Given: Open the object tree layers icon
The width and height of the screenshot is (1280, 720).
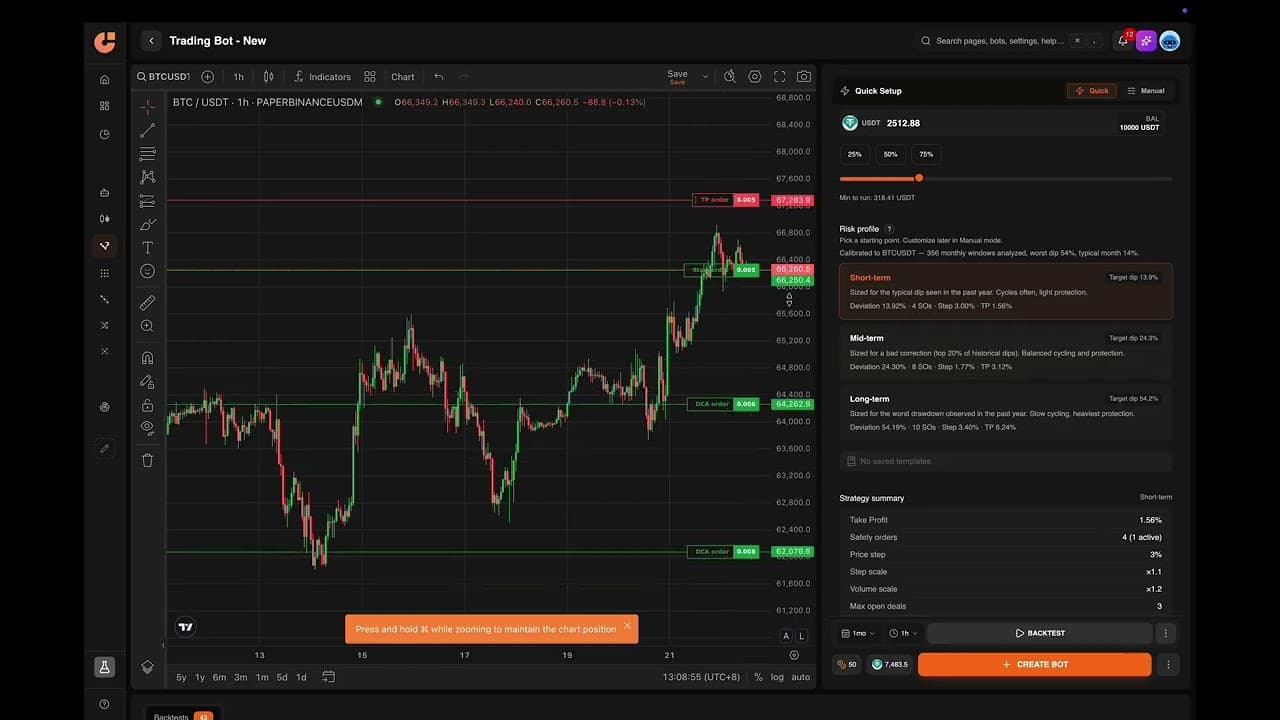Looking at the screenshot, I should click(147, 667).
